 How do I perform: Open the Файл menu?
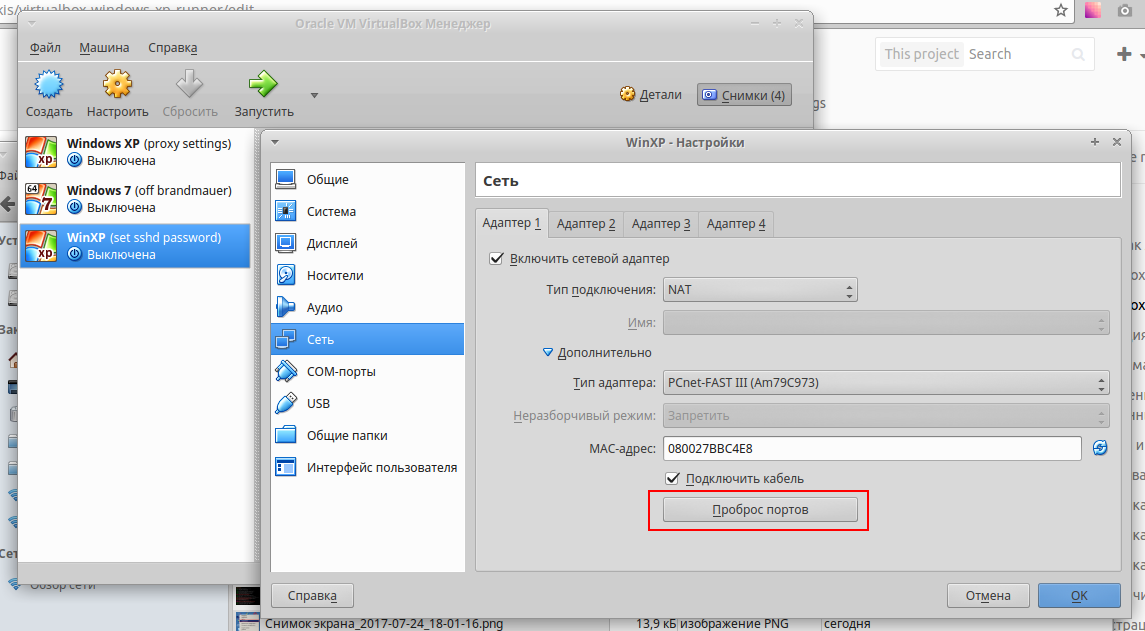coord(45,47)
